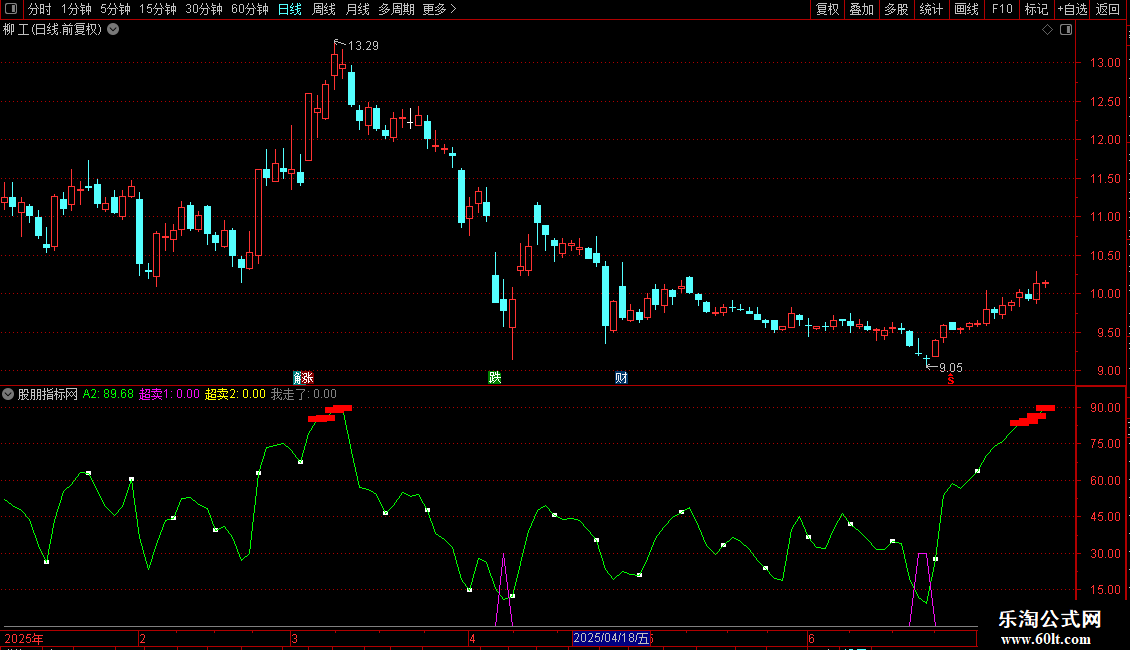Click month 6 label on the time axis

[811, 638]
